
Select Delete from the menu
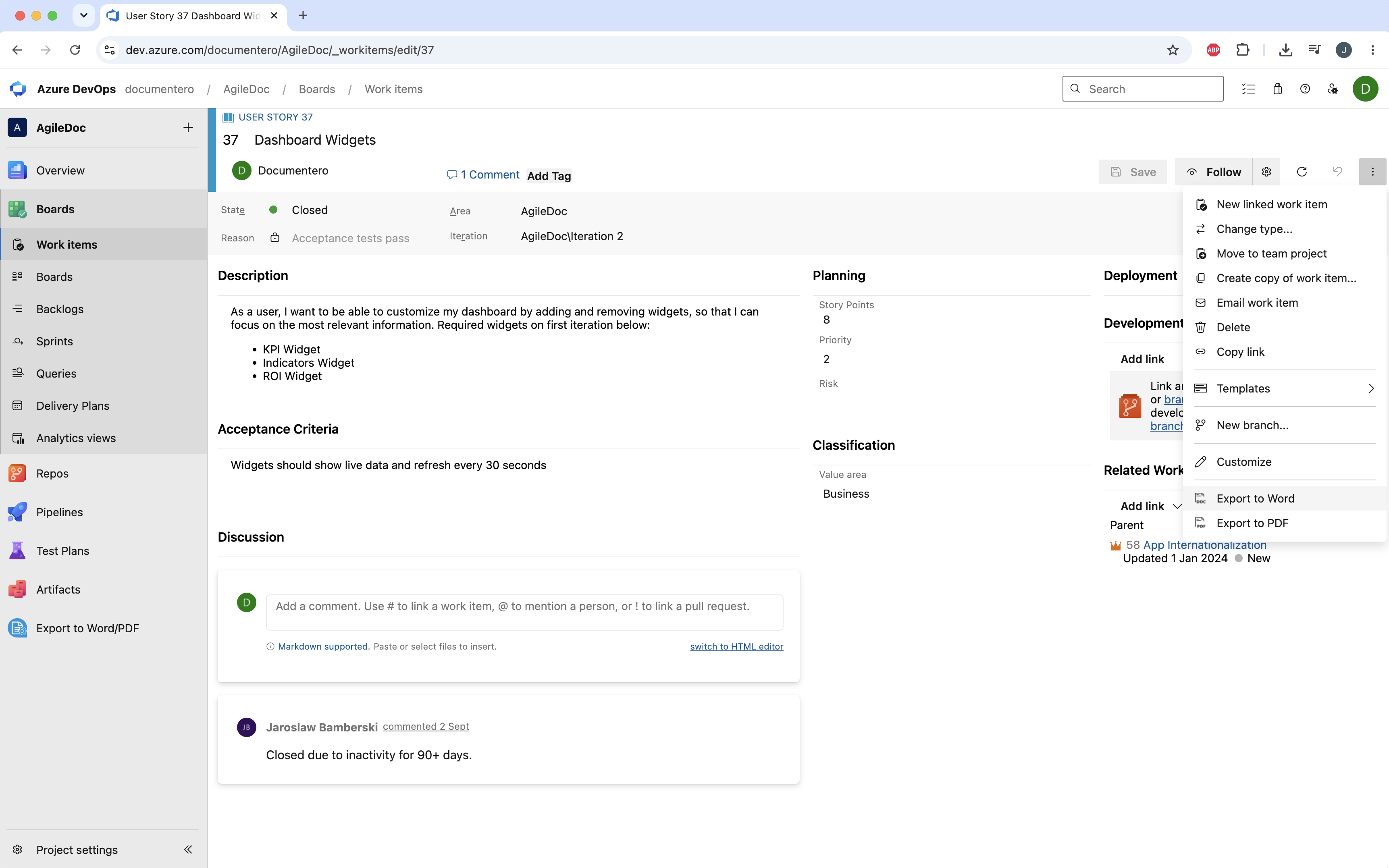(x=1285, y=327)
